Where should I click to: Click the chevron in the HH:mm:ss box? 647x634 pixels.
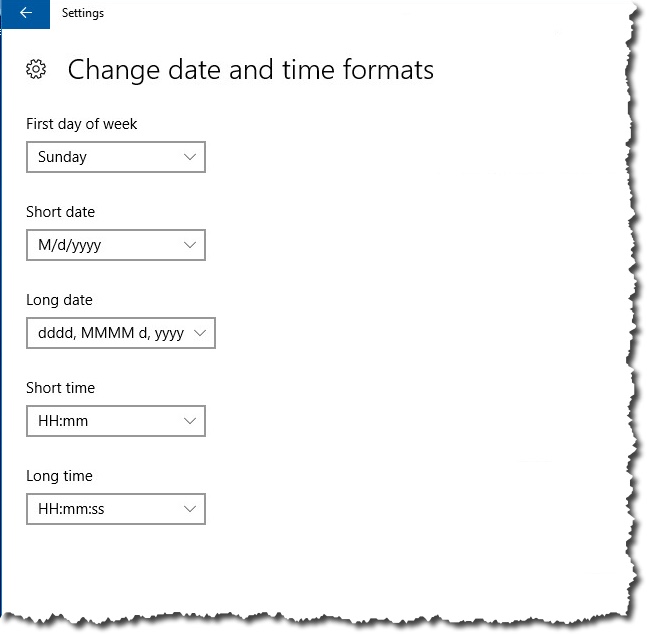click(x=190, y=509)
